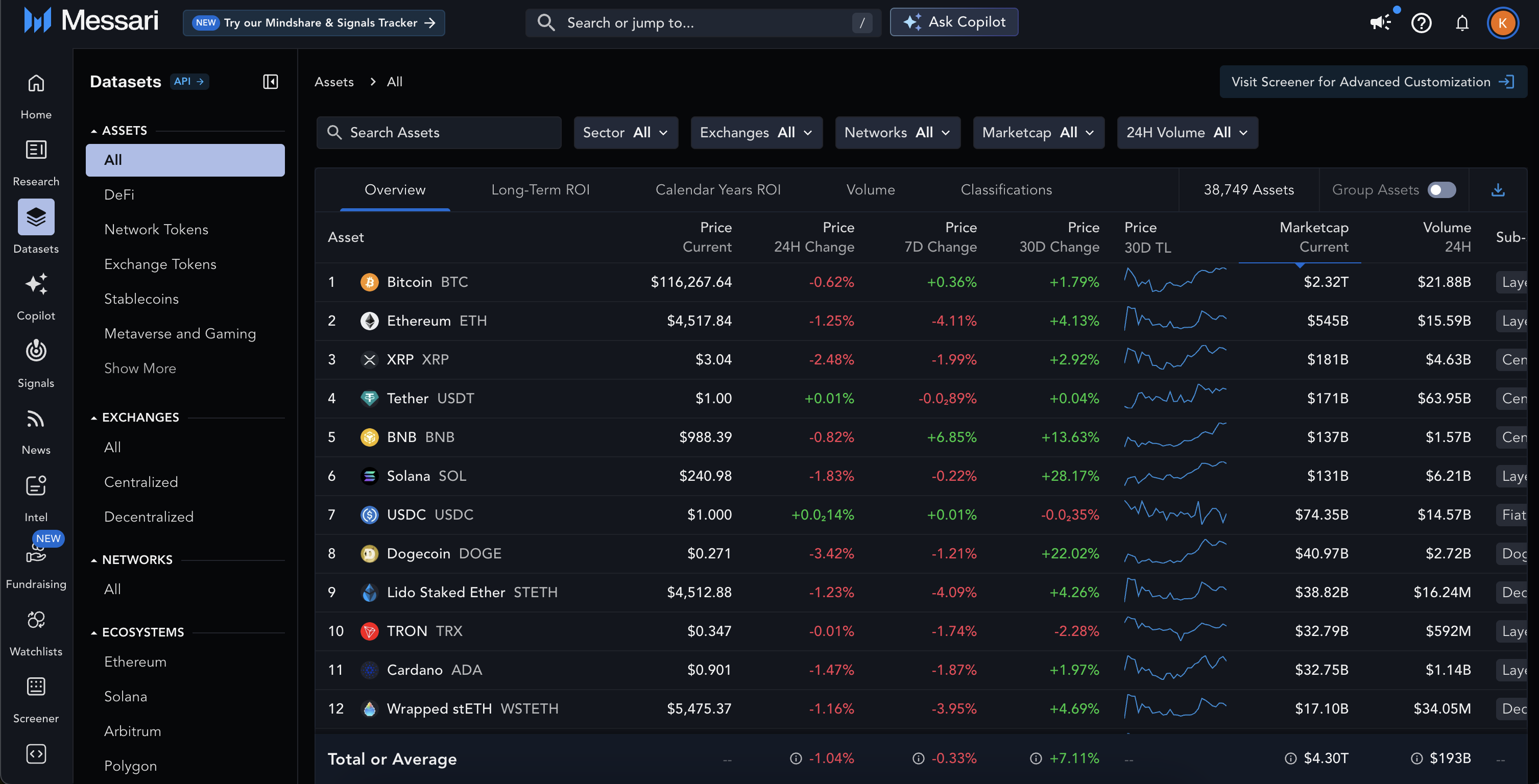The image size is (1539, 784).
Task: Click the Messari logo
Action: (x=91, y=21)
